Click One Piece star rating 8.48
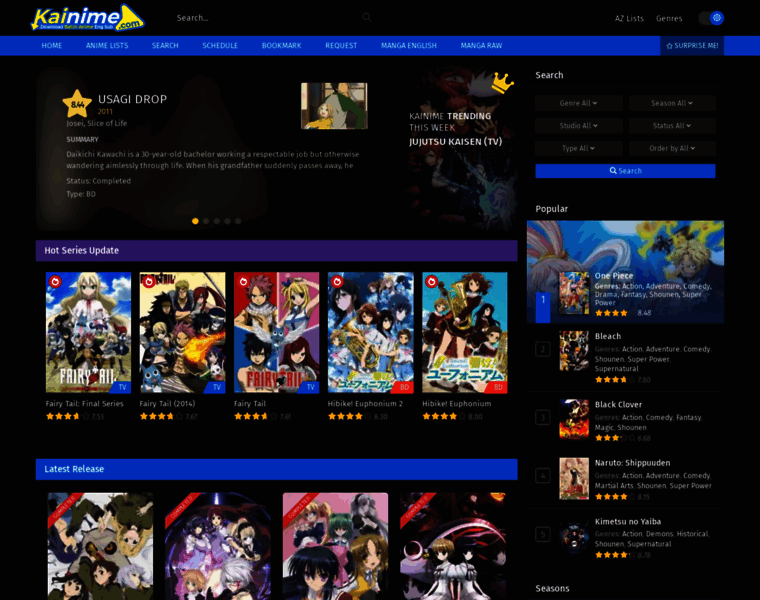 (611, 313)
